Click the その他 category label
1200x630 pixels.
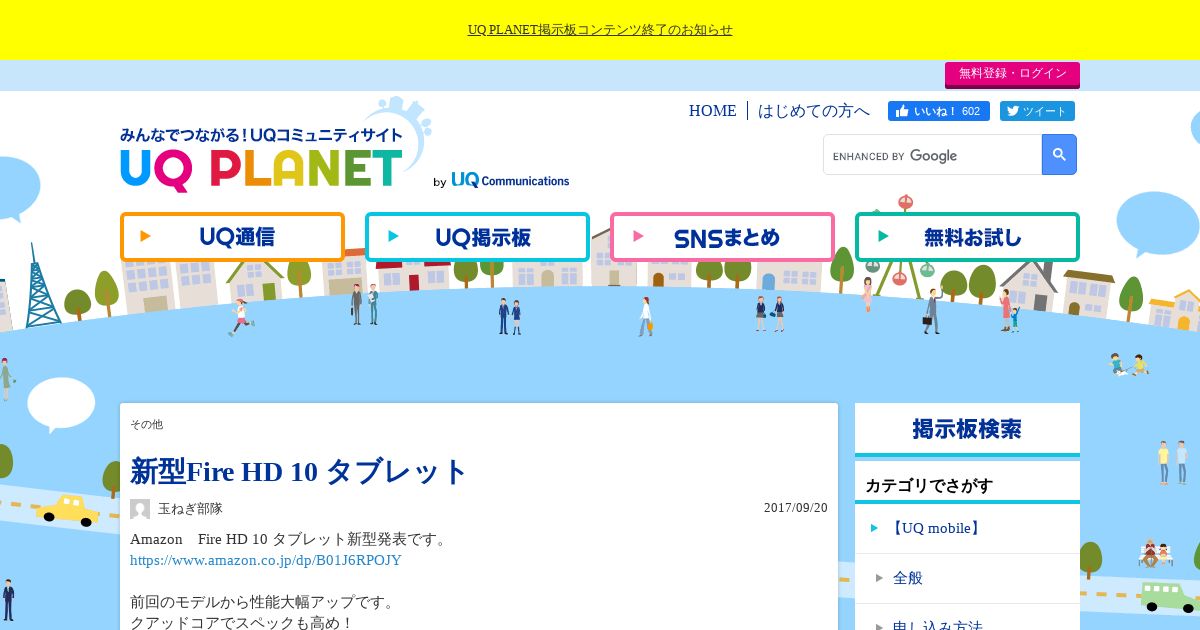pyautogui.click(x=146, y=424)
